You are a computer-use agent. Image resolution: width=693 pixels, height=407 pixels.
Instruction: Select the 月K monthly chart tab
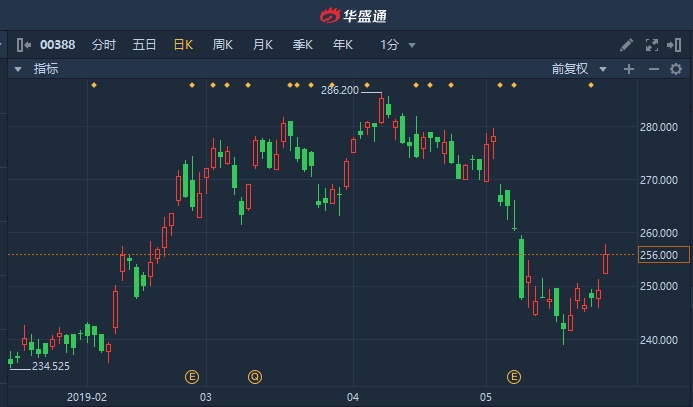pyautogui.click(x=263, y=45)
